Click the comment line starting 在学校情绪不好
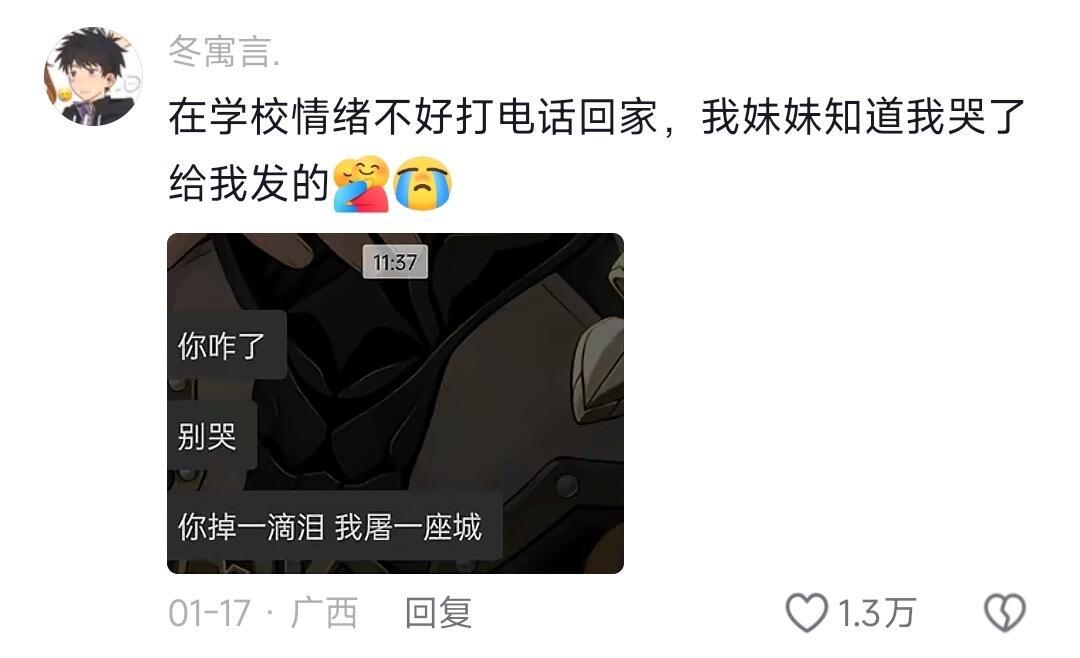Image resolution: width=1080 pixels, height=658 pixels. [x=597, y=117]
